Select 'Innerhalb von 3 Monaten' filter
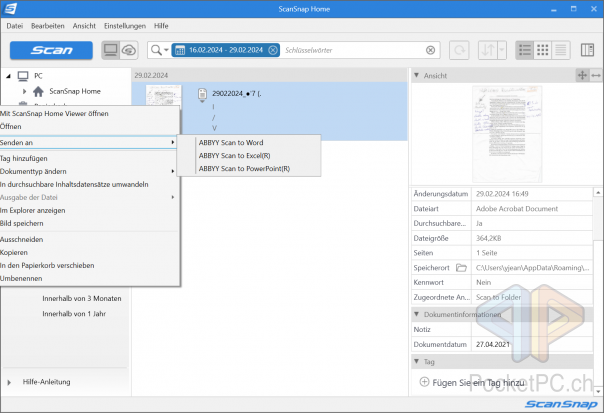 82,299
